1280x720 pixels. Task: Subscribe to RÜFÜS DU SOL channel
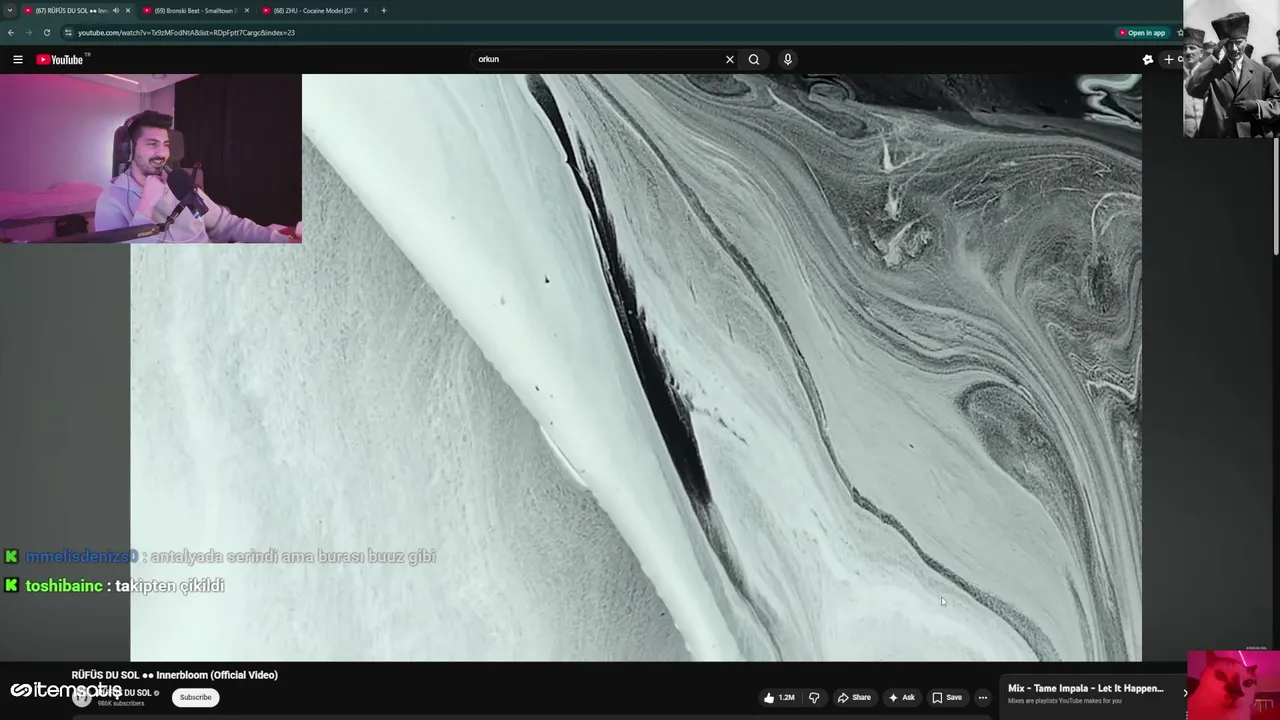pos(195,697)
